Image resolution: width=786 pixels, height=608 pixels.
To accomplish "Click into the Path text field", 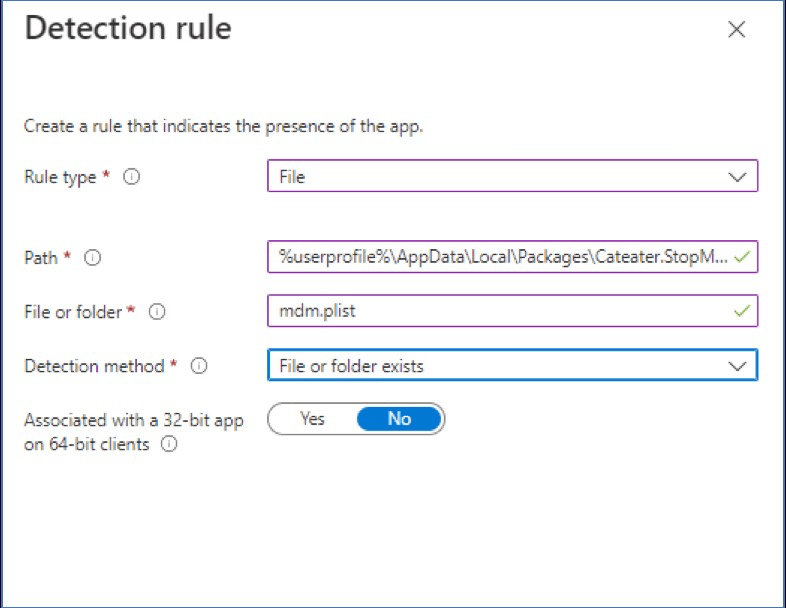I will (x=500, y=257).
